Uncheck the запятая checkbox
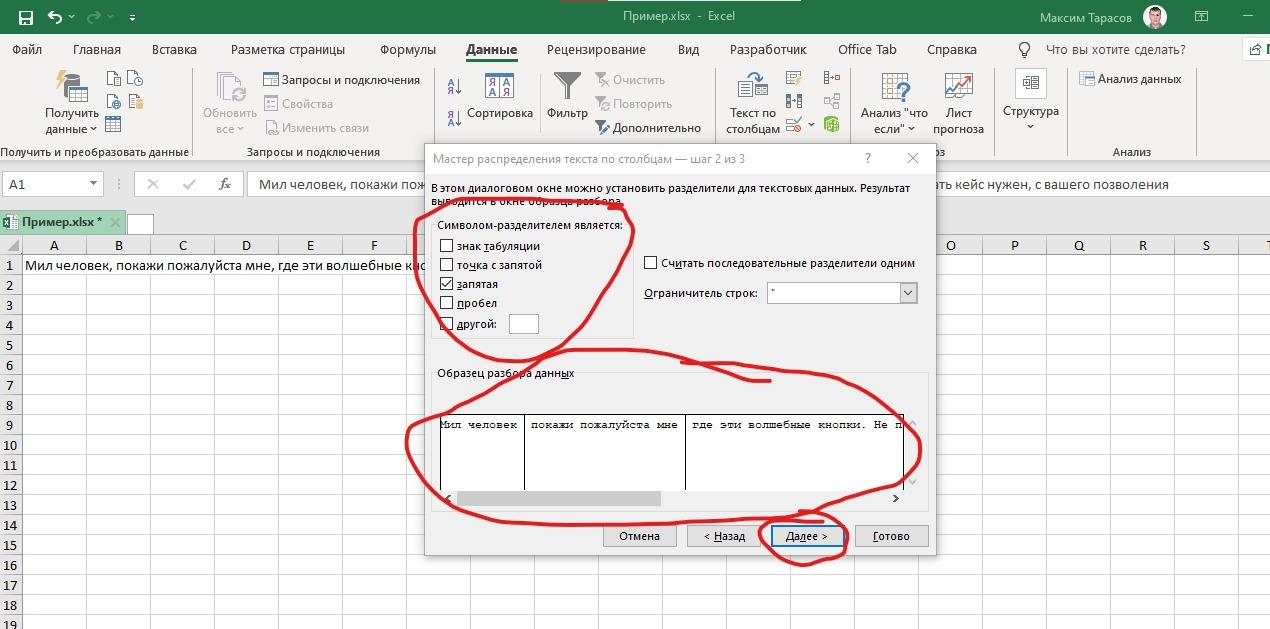 click(447, 284)
